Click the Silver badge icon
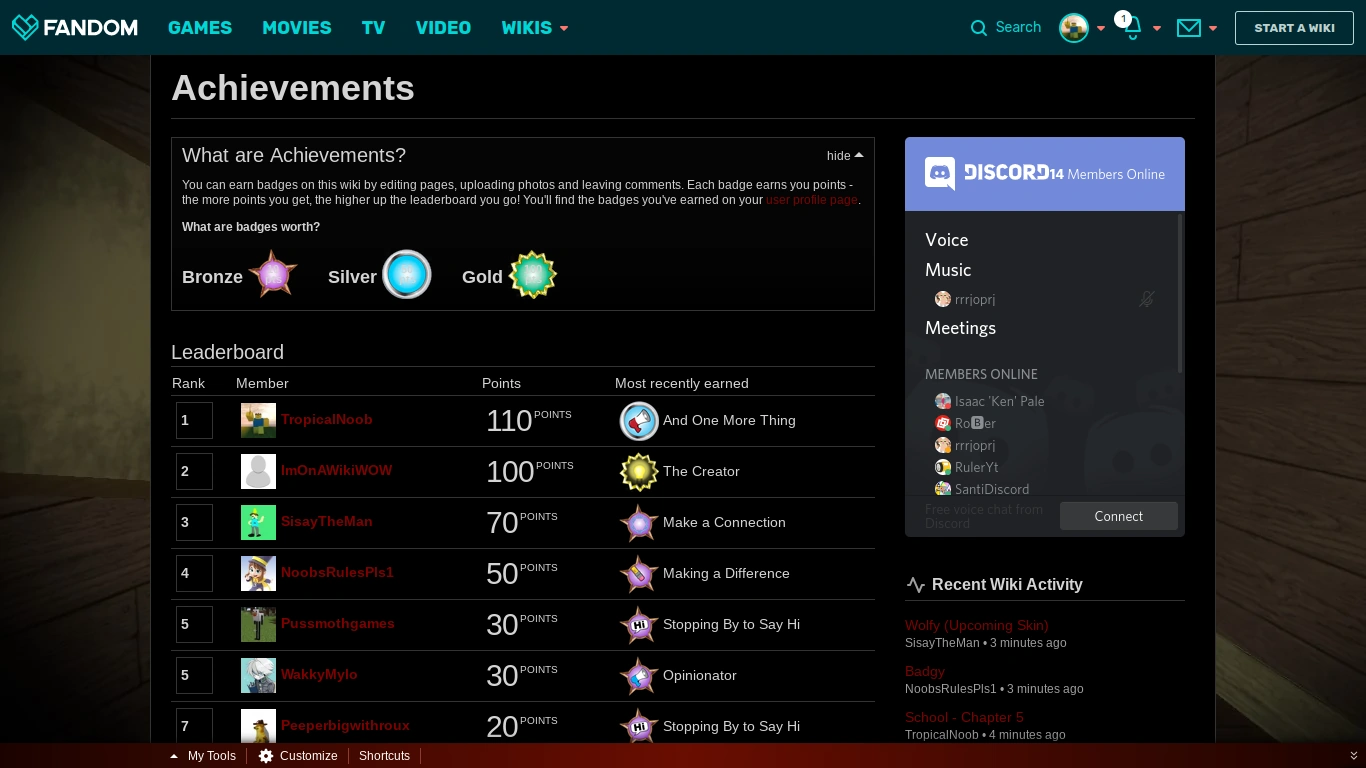Screen dimensions: 1366x768 tap(406, 275)
